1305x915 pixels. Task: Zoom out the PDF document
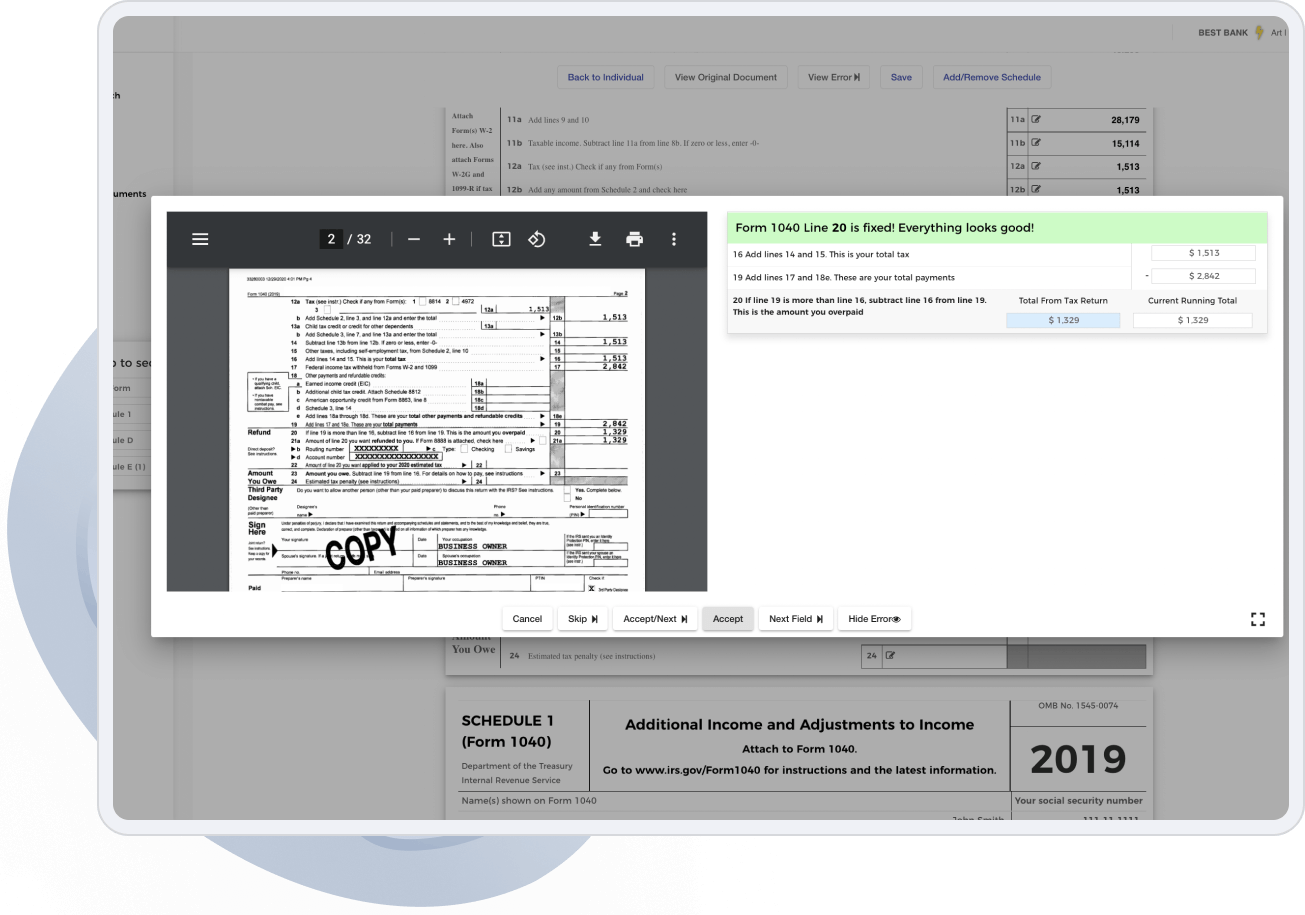[414, 239]
